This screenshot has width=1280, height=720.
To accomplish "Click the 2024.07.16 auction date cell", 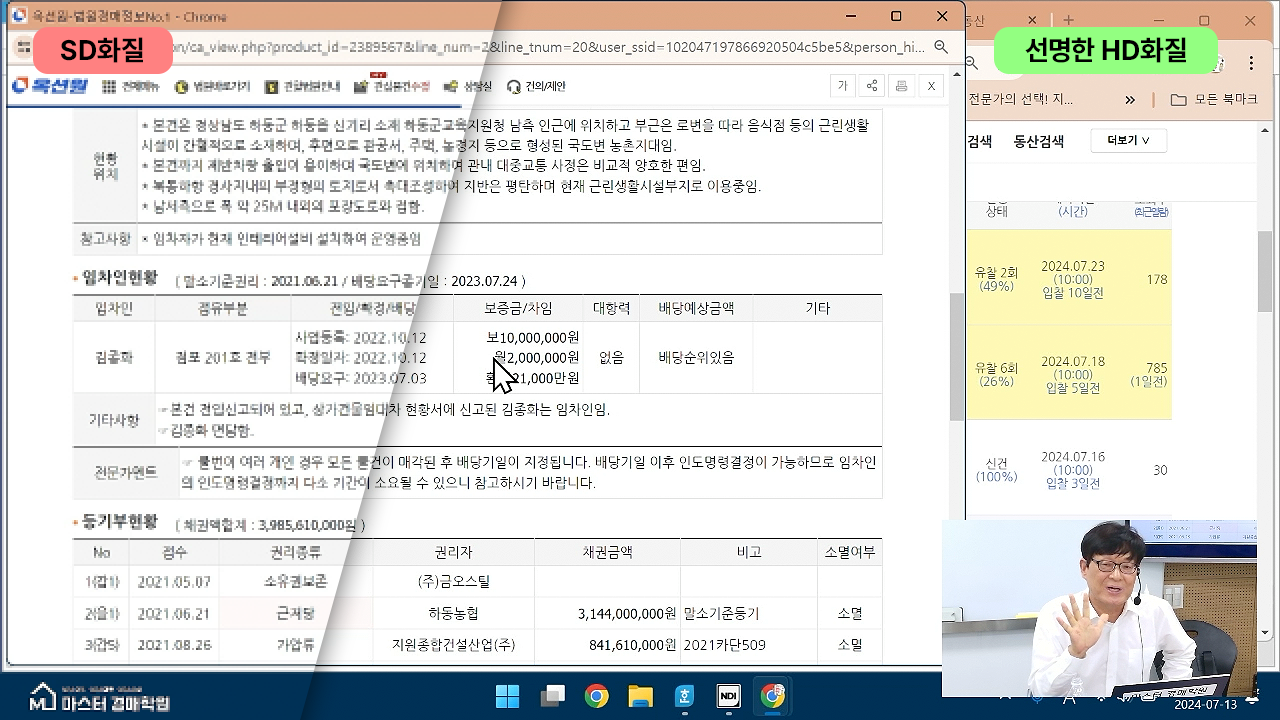I will (x=1073, y=470).
